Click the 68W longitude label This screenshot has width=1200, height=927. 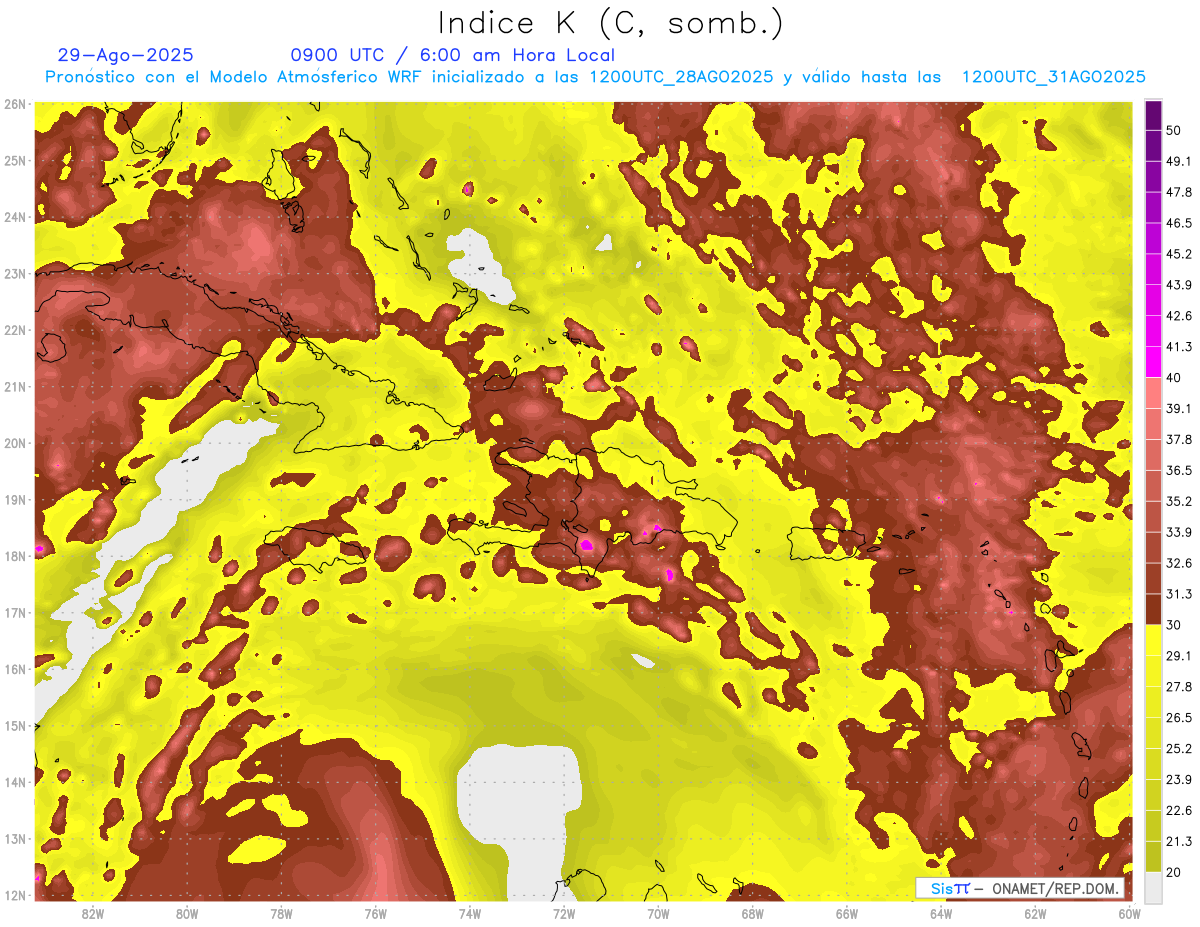point(753,913)
